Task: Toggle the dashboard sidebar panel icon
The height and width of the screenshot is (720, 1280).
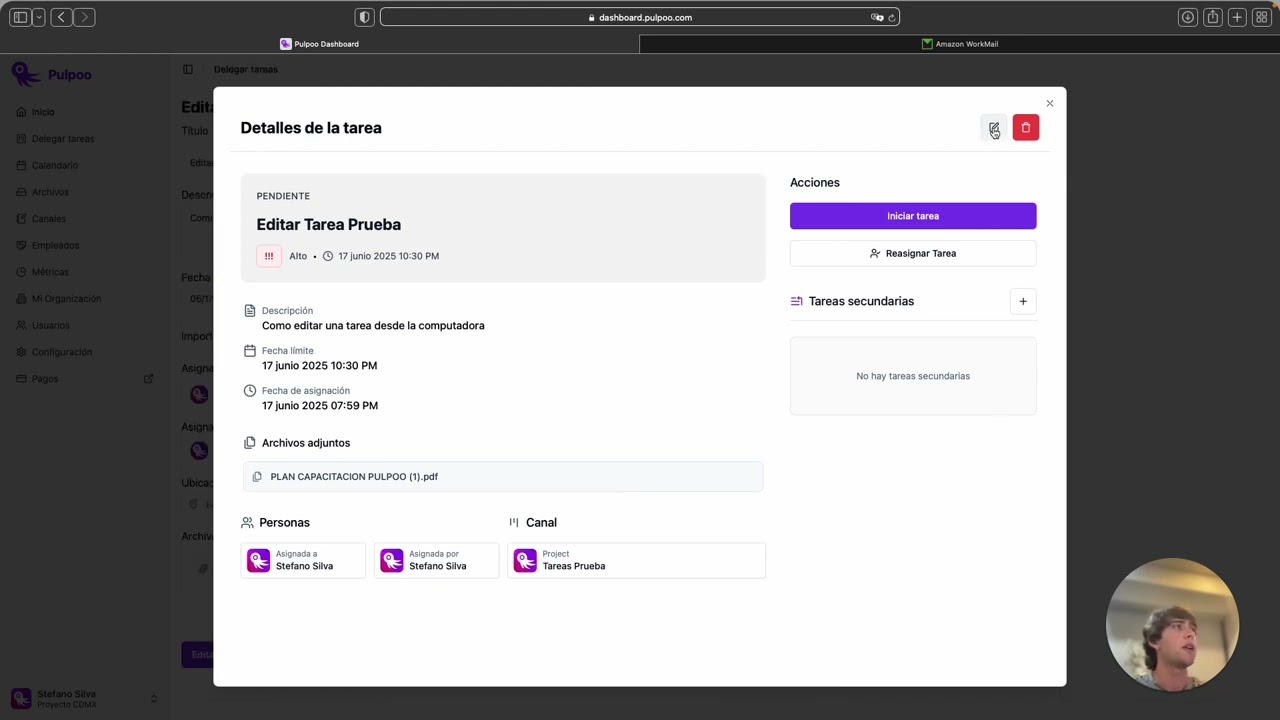Action: tap(188, 69)
